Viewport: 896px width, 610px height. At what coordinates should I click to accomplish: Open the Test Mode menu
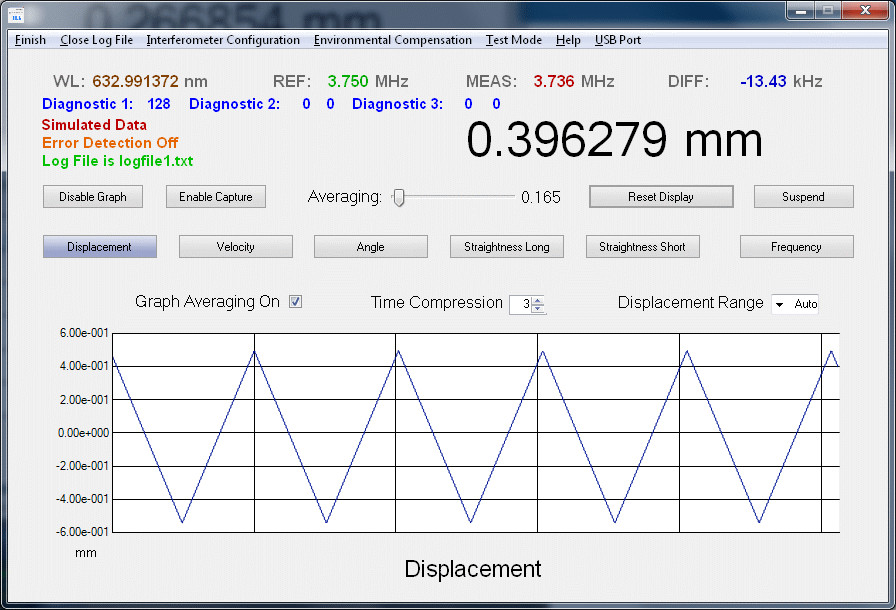514,40
